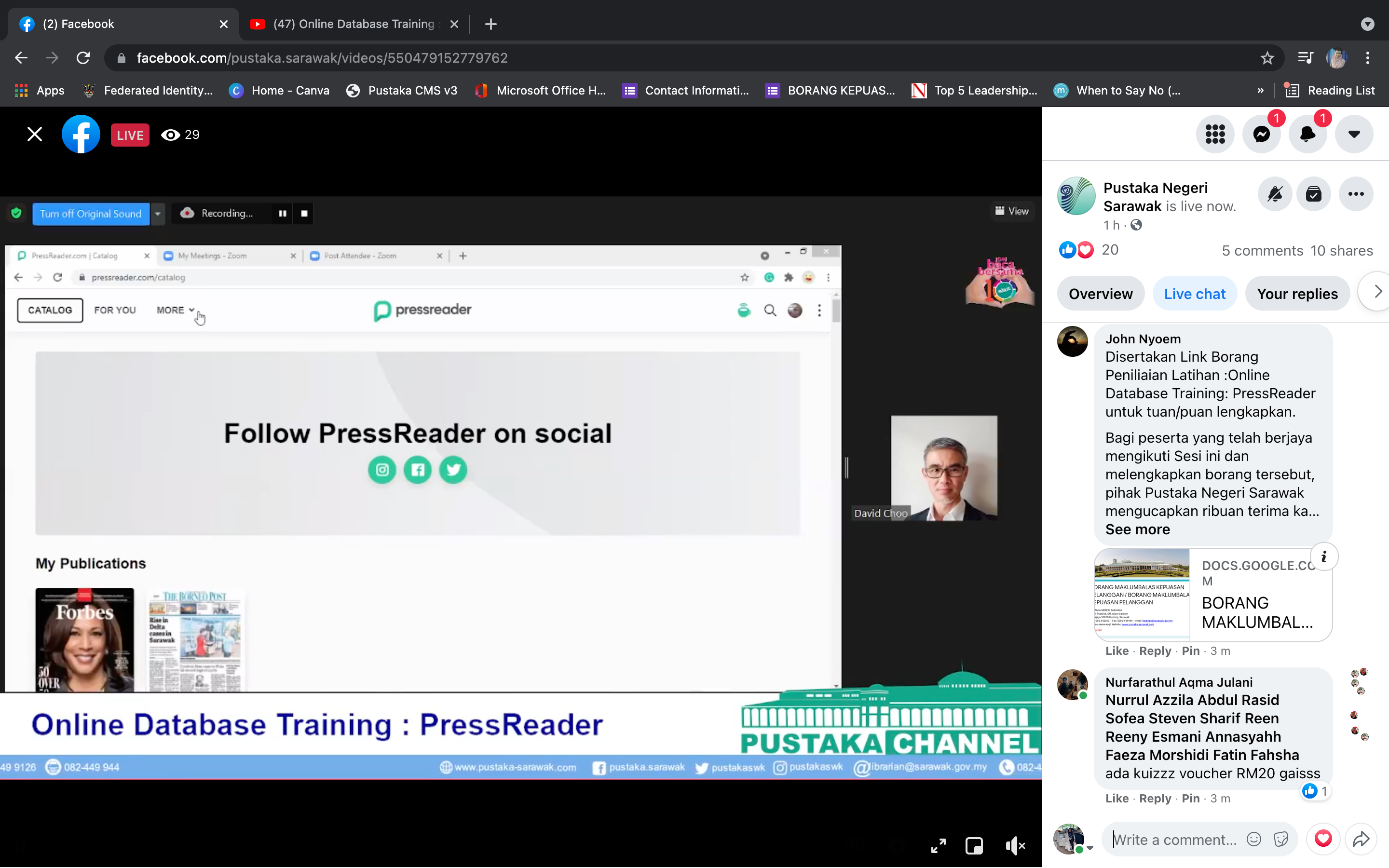
Task: Open the Reading List
Action: pos(1329,90)
